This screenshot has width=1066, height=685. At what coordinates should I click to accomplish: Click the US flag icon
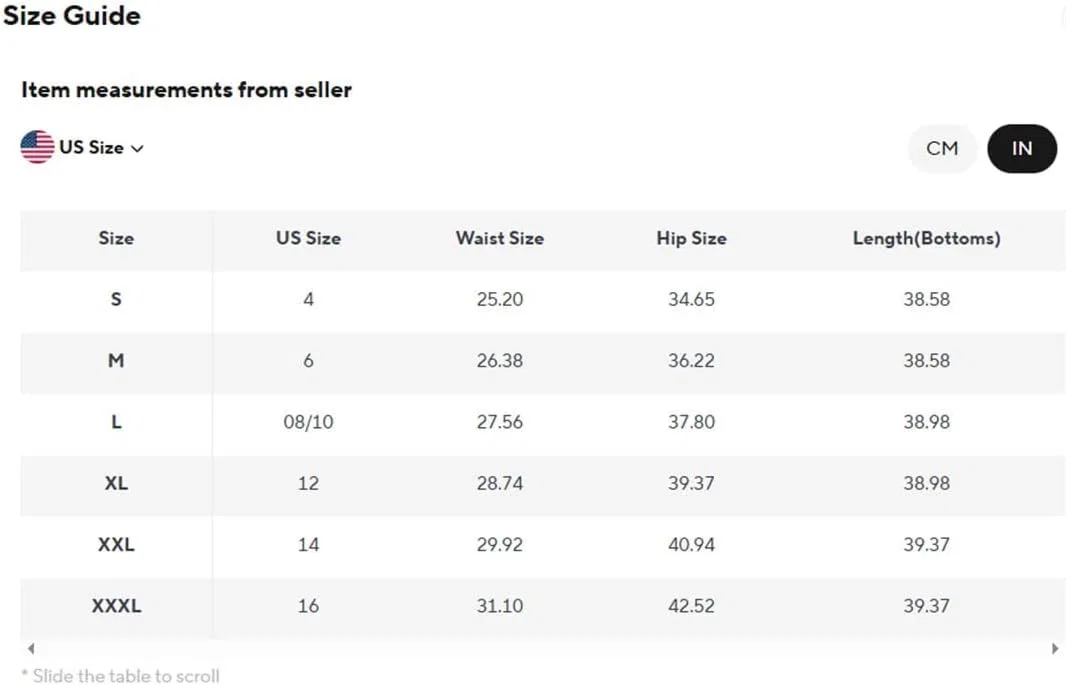tap(37, 147)
